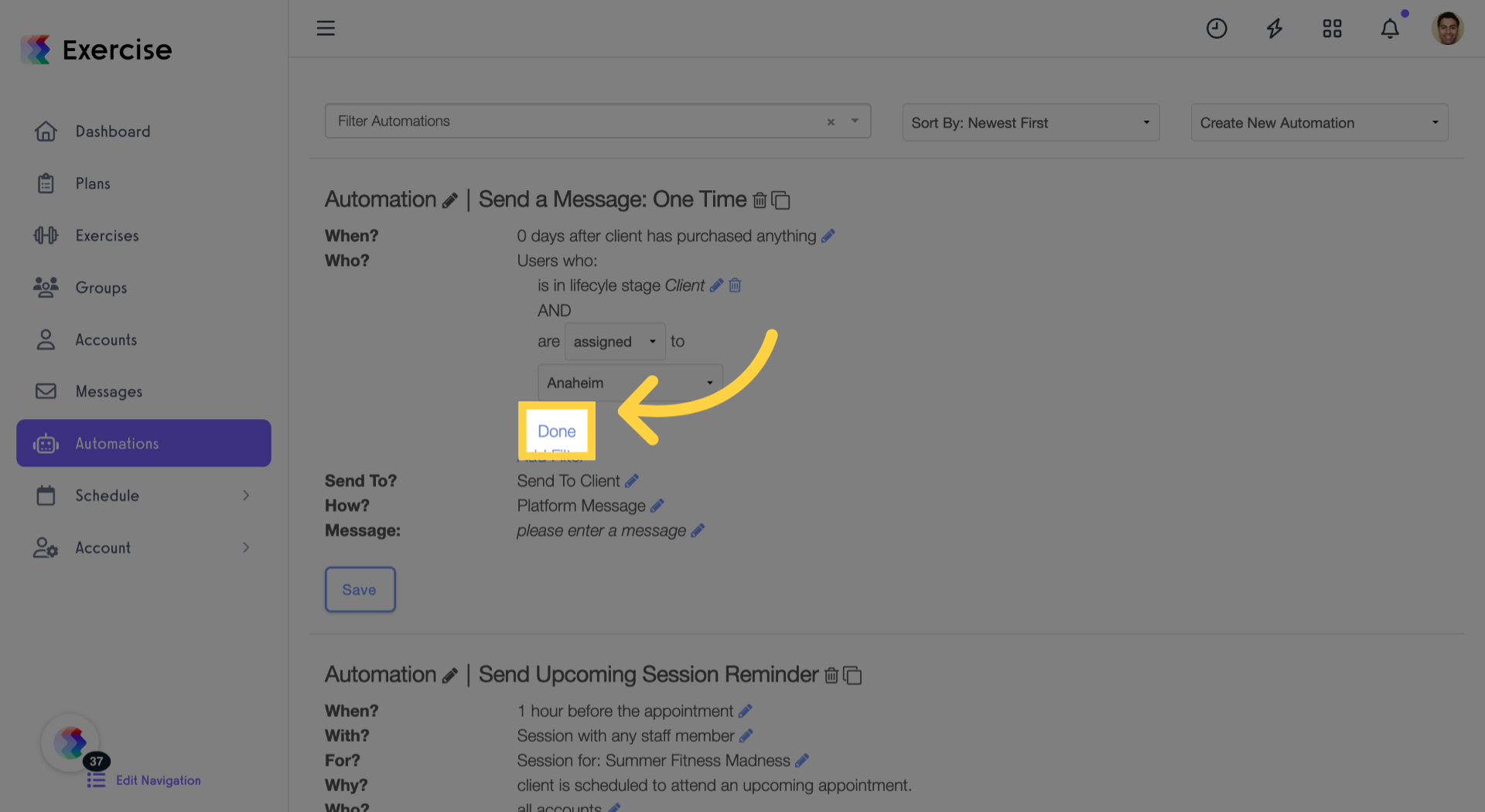Open the user profile avatar

coord(1447,29)
